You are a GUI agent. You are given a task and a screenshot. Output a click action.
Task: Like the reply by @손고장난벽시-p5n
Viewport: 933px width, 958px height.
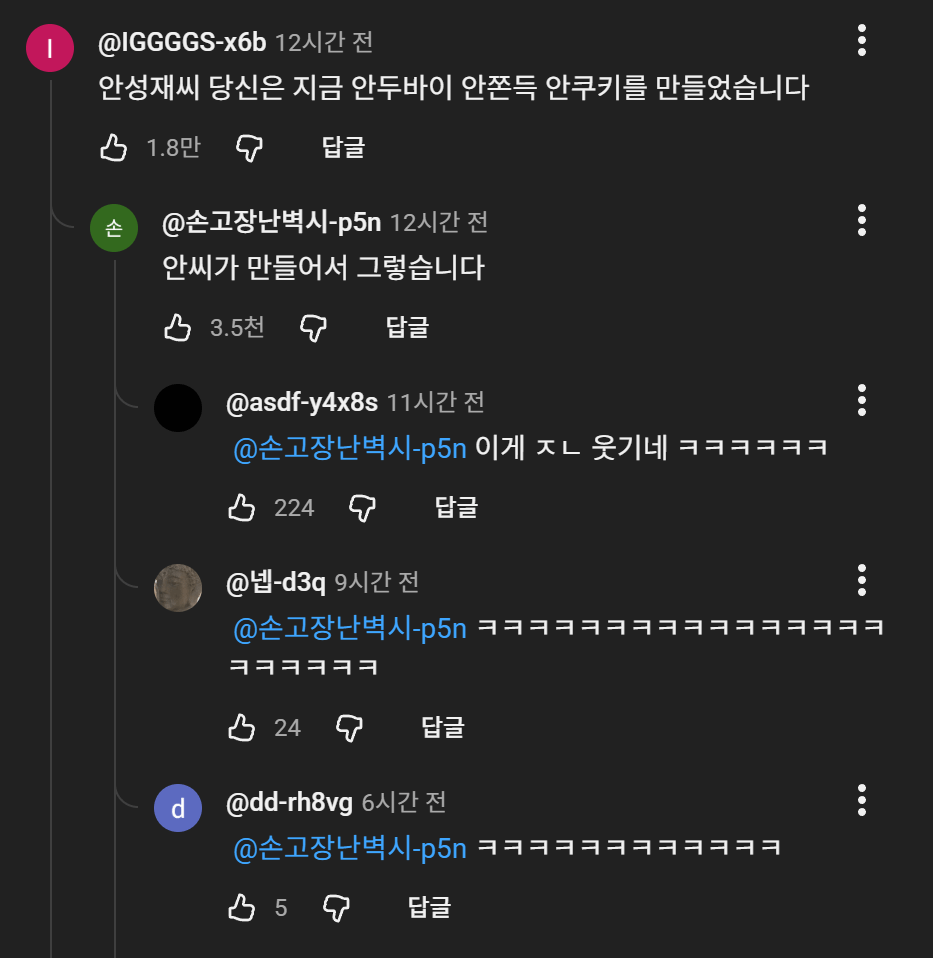[178, 328]
